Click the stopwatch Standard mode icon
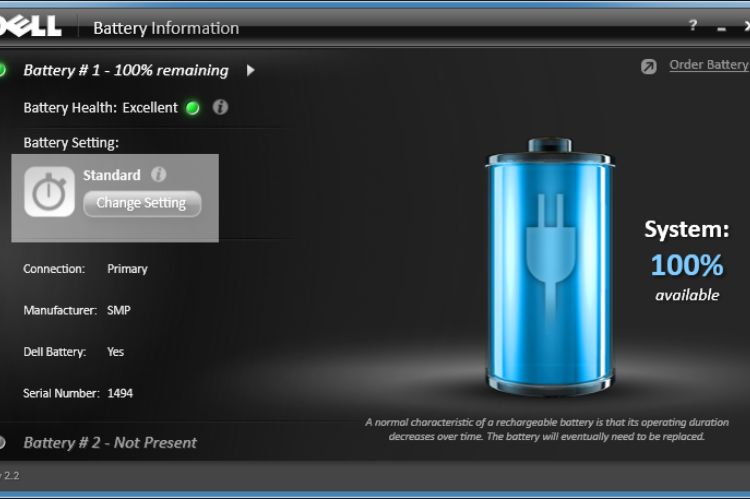This screenshot has height=499, width=750. (x=49, y=192)
